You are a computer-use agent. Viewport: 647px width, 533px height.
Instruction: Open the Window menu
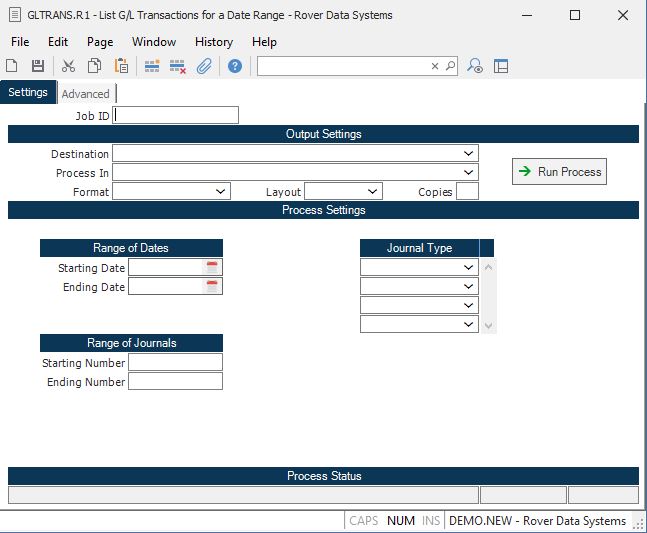coord(154,42)
